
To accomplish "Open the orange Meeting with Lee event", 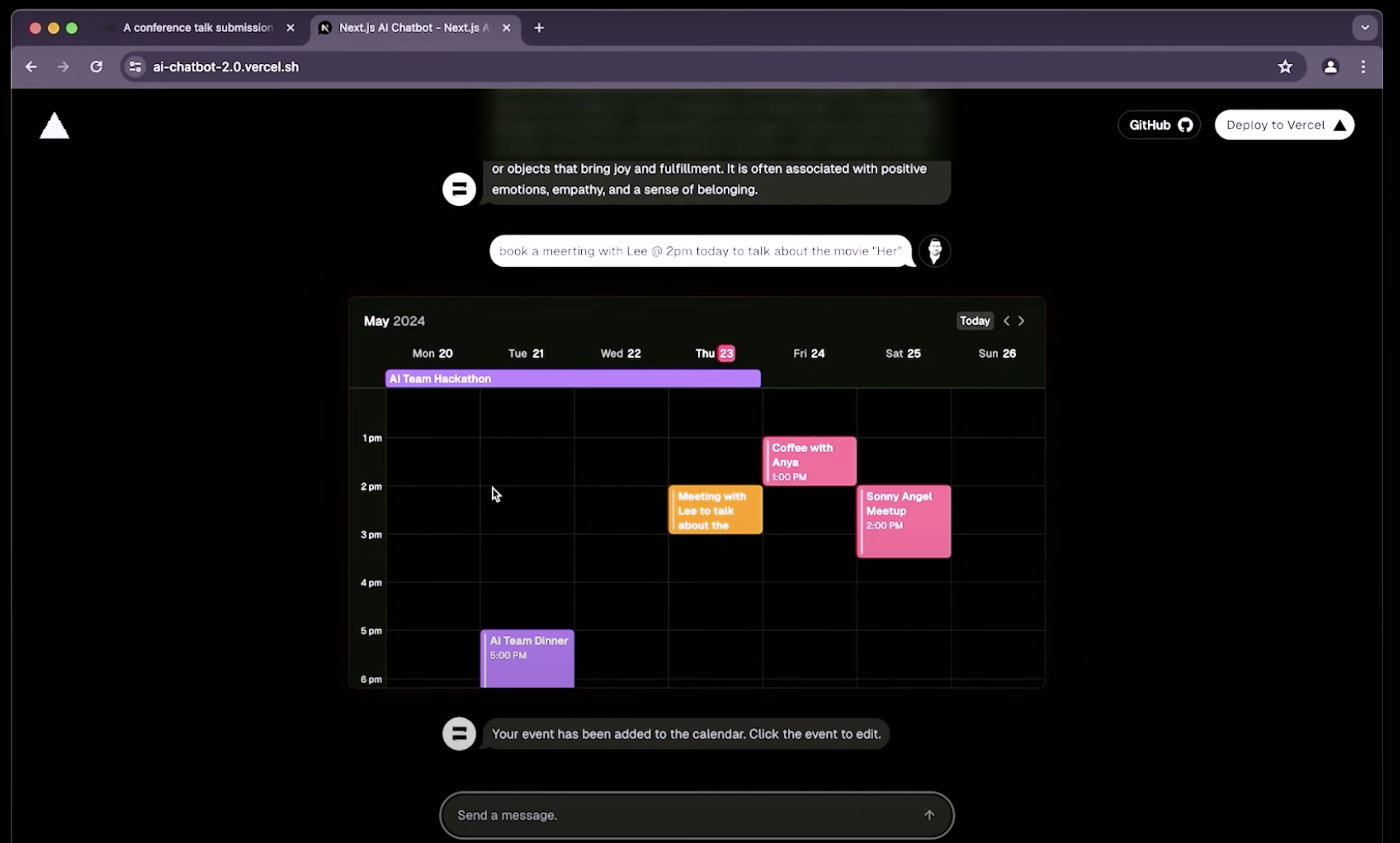I will point(715,509).
